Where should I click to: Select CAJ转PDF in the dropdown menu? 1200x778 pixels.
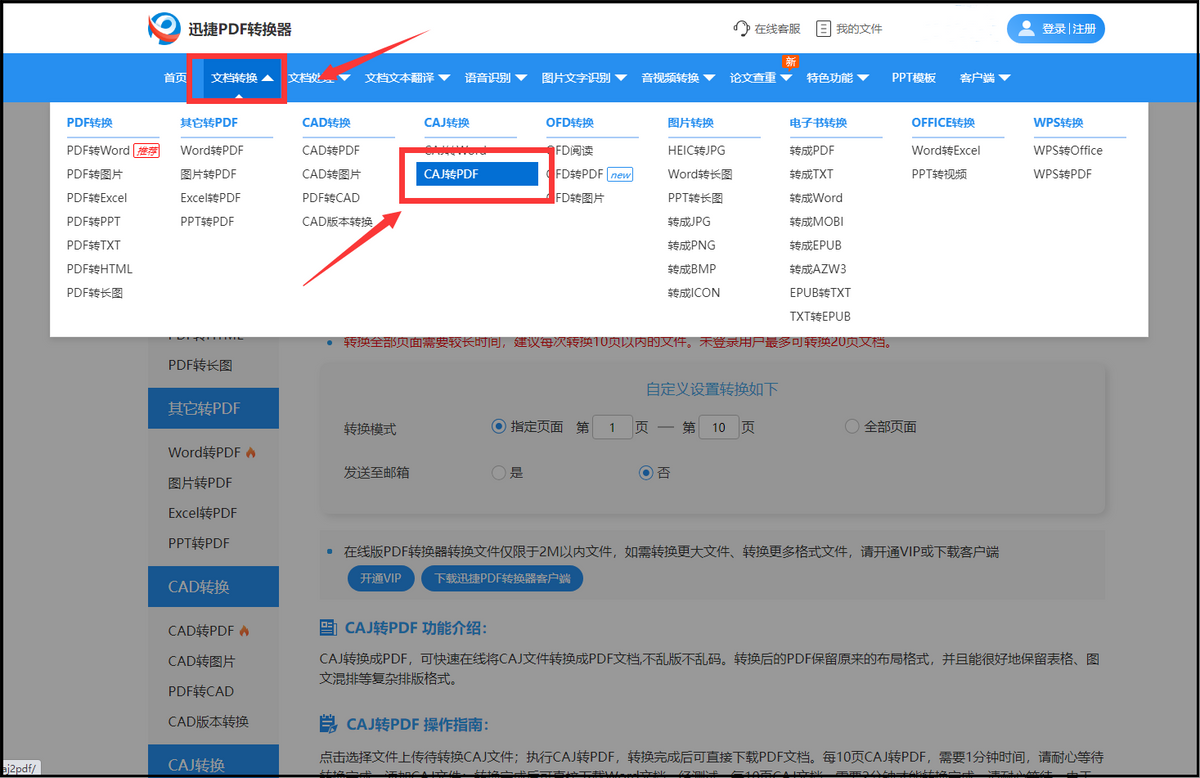pos(477,174)
